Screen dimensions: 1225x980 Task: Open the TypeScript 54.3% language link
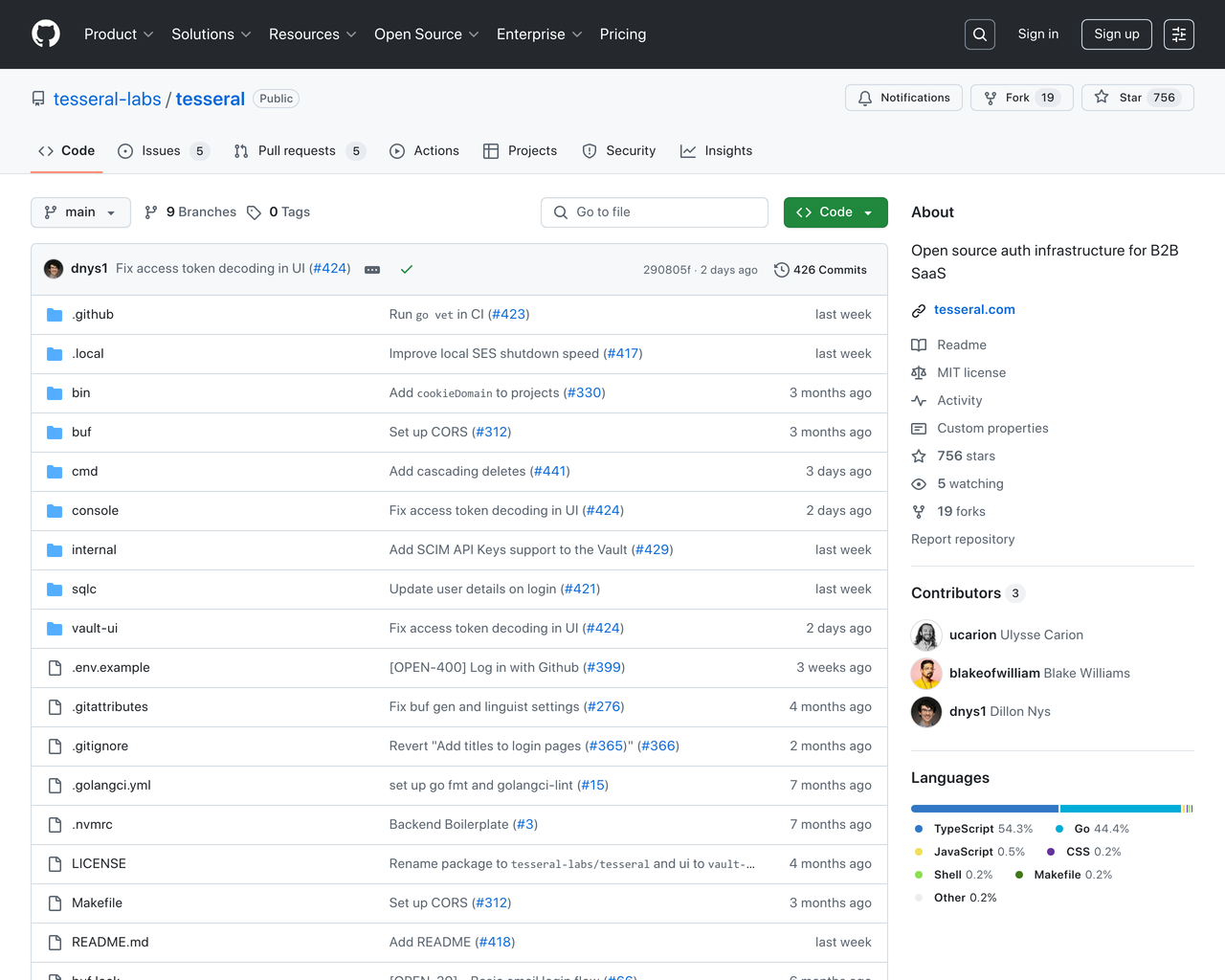[x=974, y=829]
